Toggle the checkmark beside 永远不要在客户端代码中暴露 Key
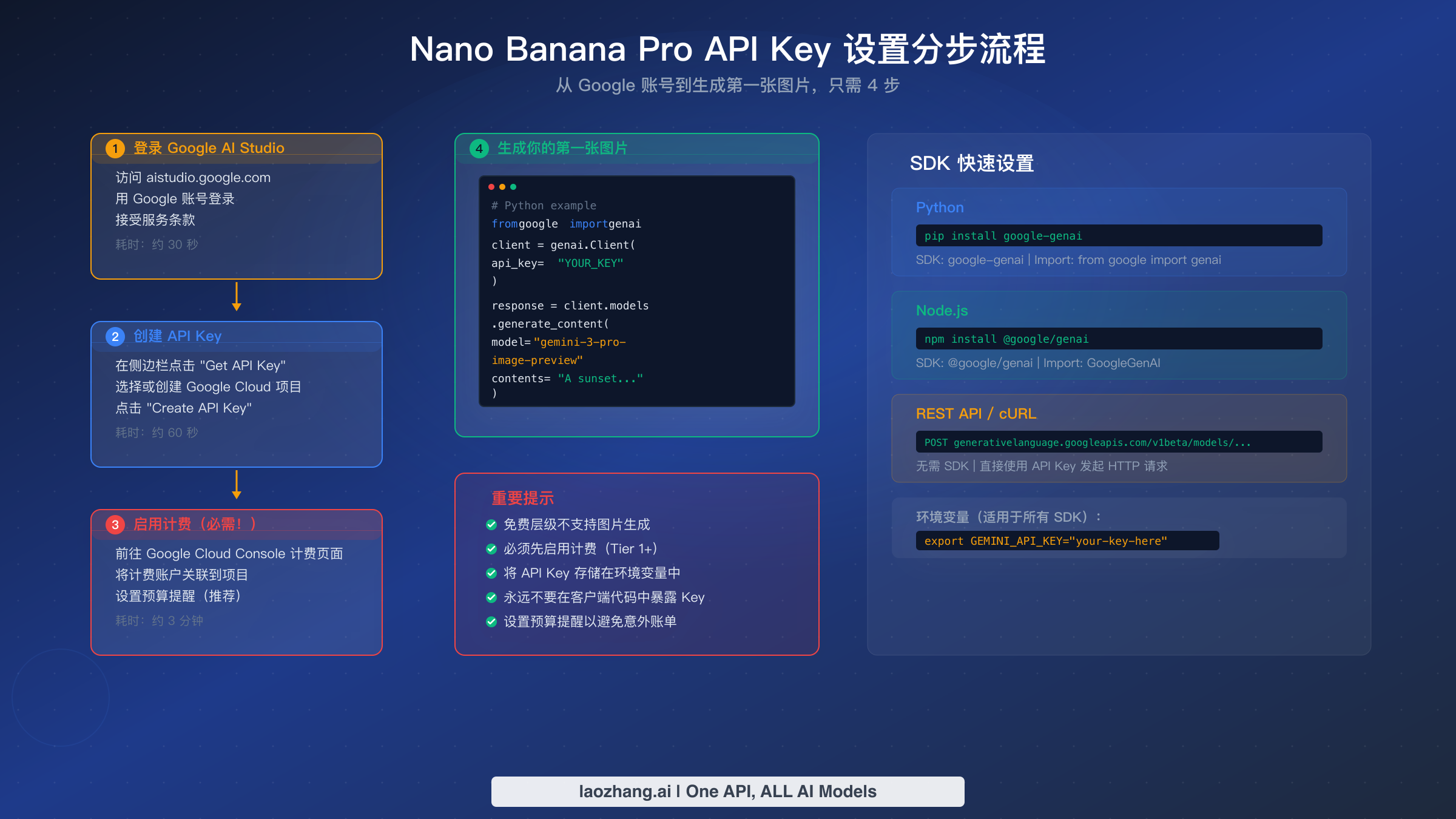Screen dimensions: 1456x819 coord(490,598)
